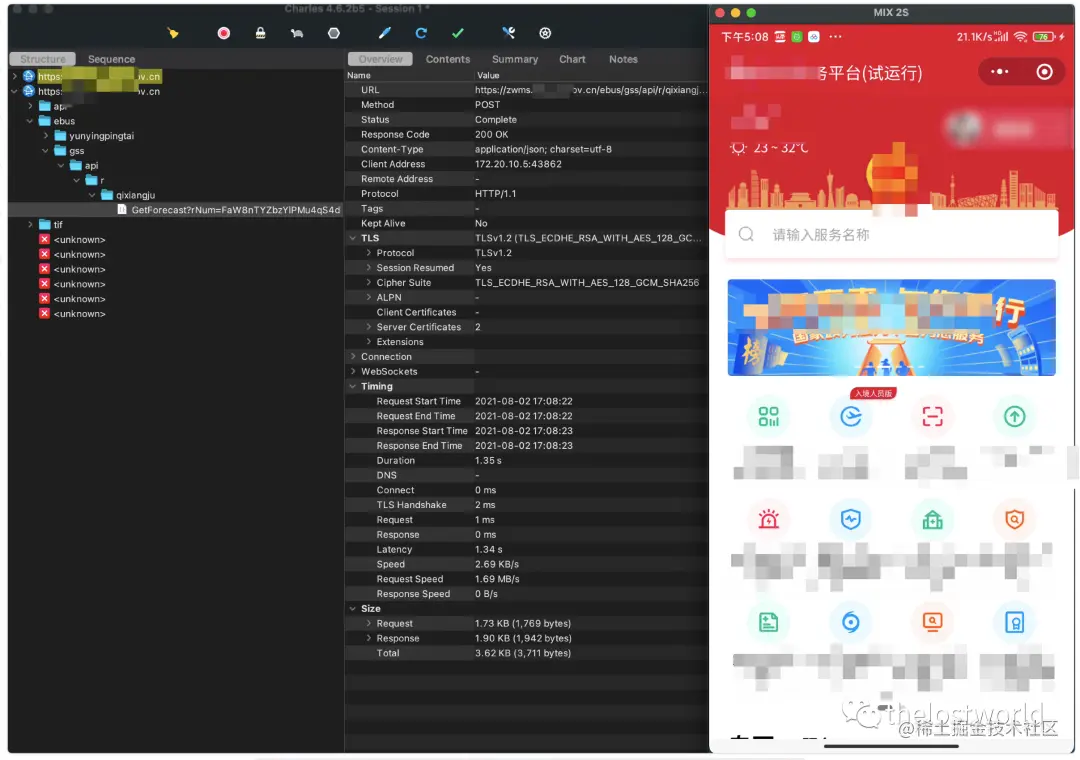The width and height of the screenshot is (1080, 760).
Task: Open the Summary tab
Action: coord(515,59)
